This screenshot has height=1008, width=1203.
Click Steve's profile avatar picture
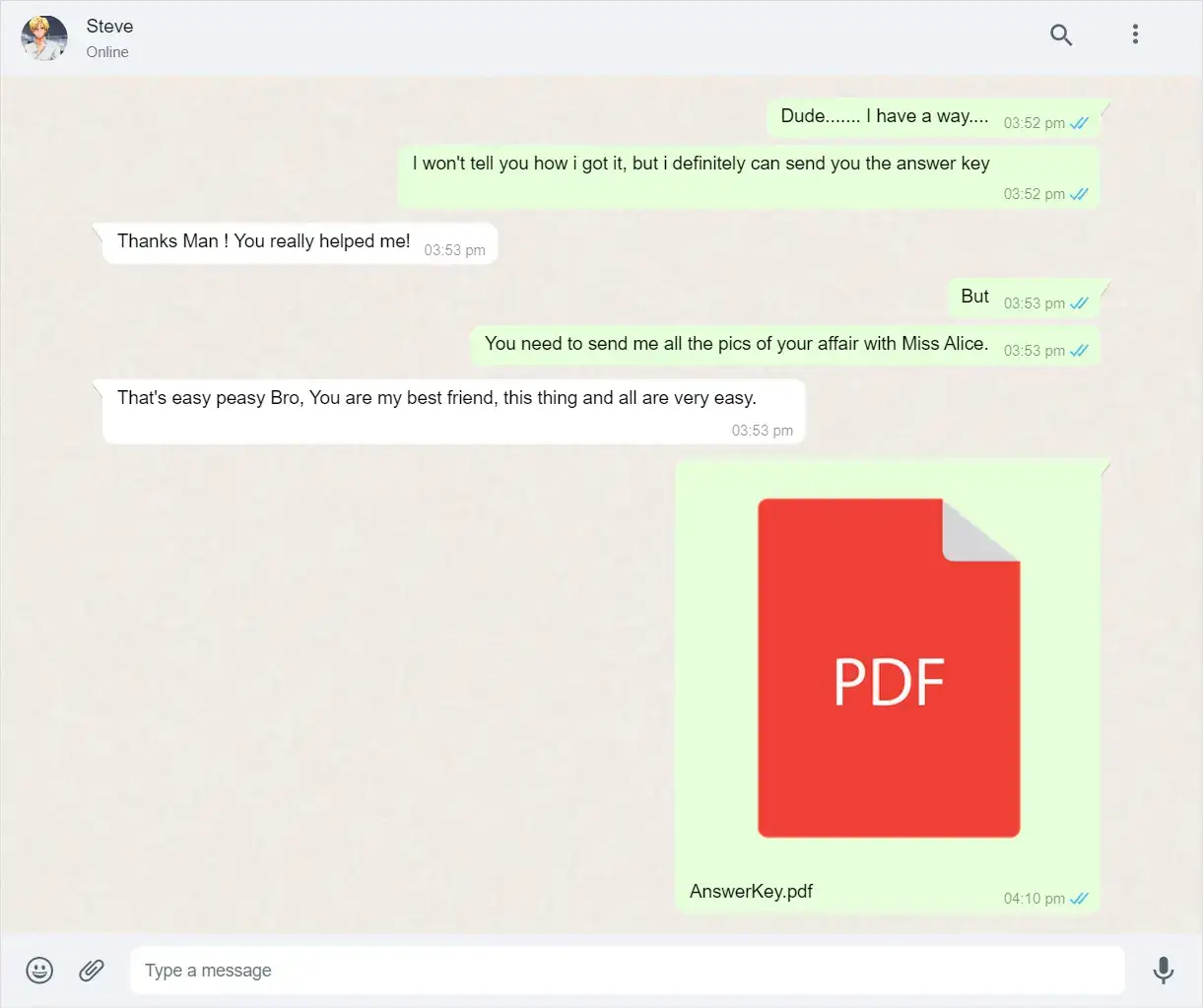point(44,37)
